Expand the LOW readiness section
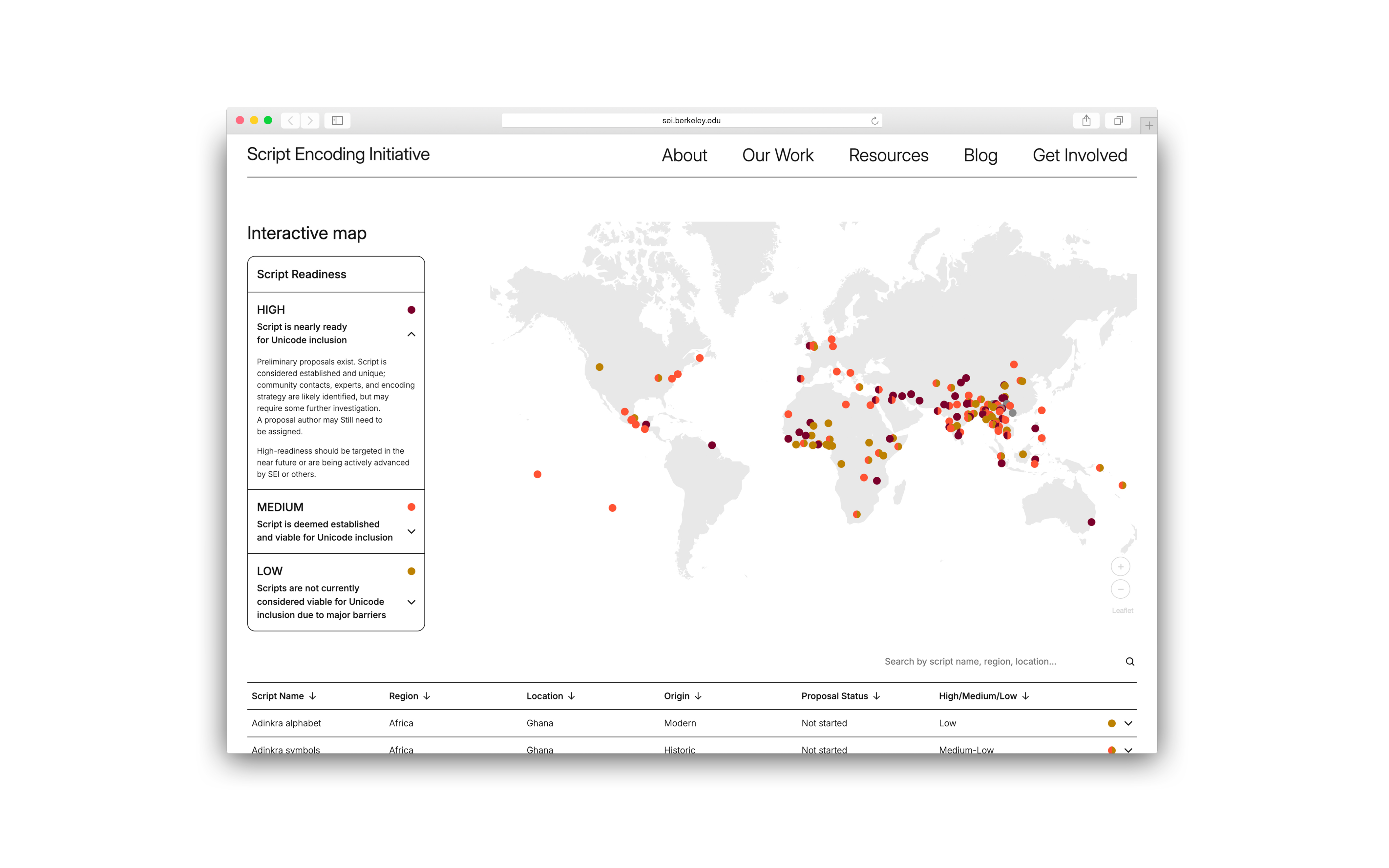 [x=411, y=602]
